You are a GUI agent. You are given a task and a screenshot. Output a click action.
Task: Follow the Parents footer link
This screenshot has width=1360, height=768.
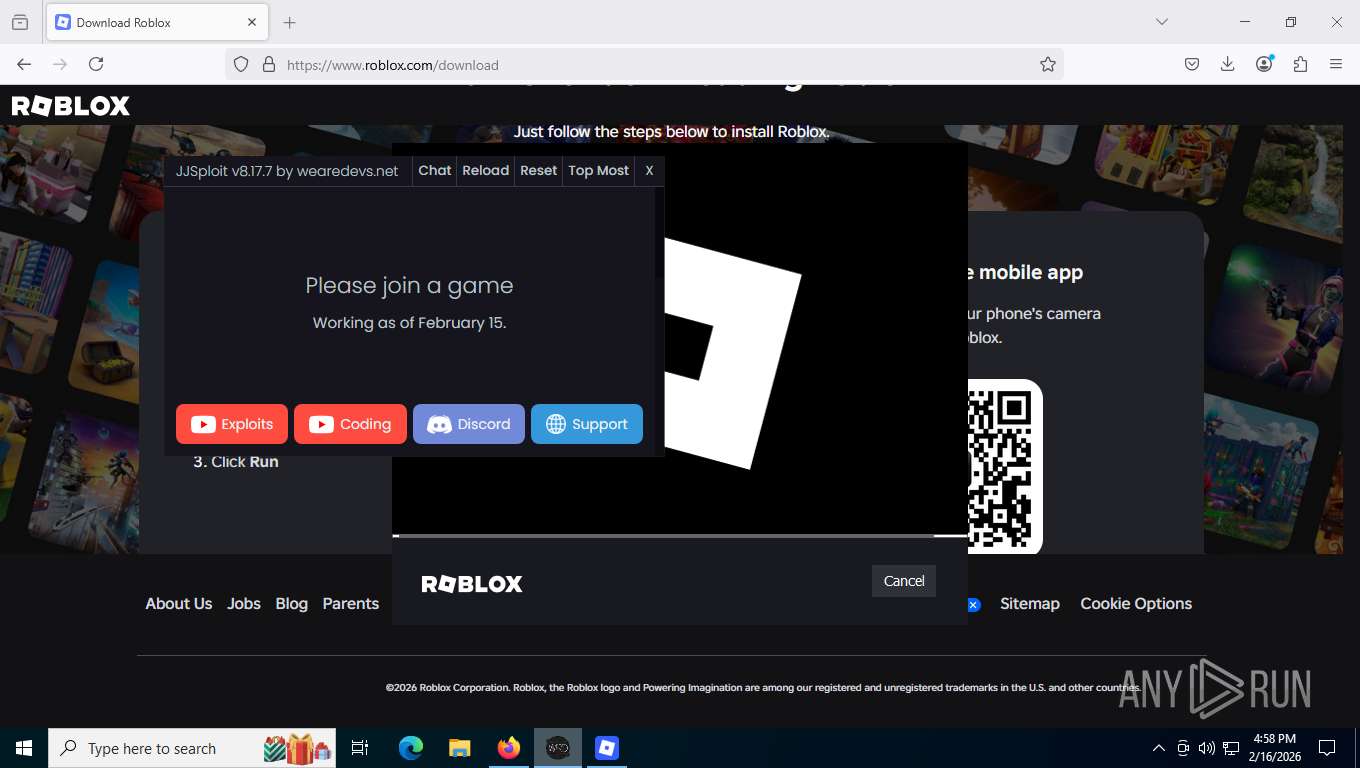(x=351, y=604)
